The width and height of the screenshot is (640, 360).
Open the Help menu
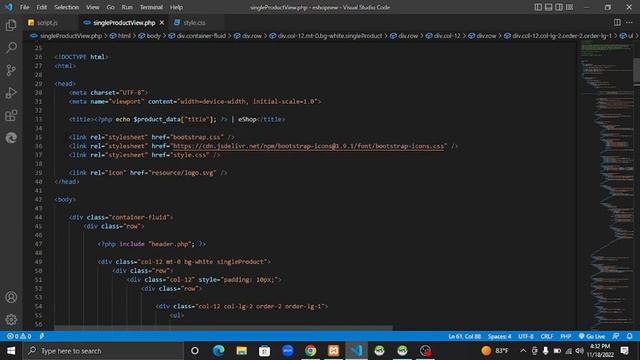point(176,7)
